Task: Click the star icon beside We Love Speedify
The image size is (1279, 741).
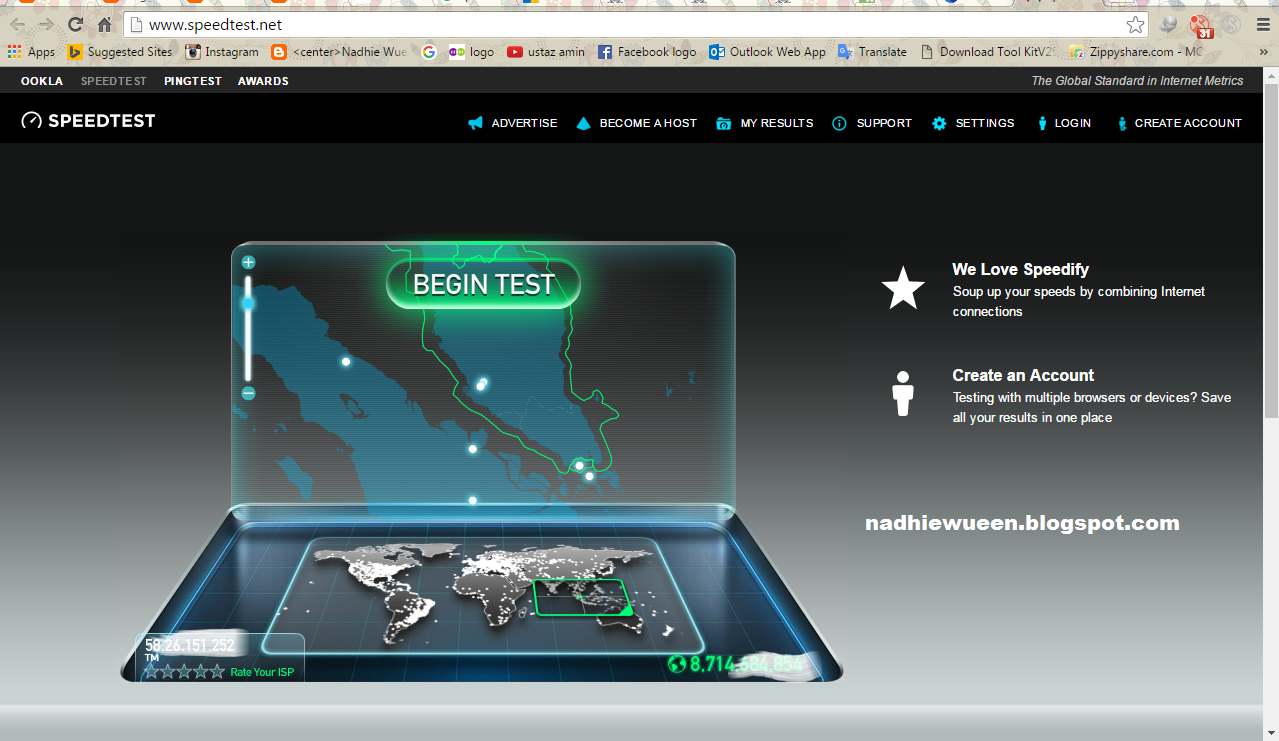Action: (903, 288)
